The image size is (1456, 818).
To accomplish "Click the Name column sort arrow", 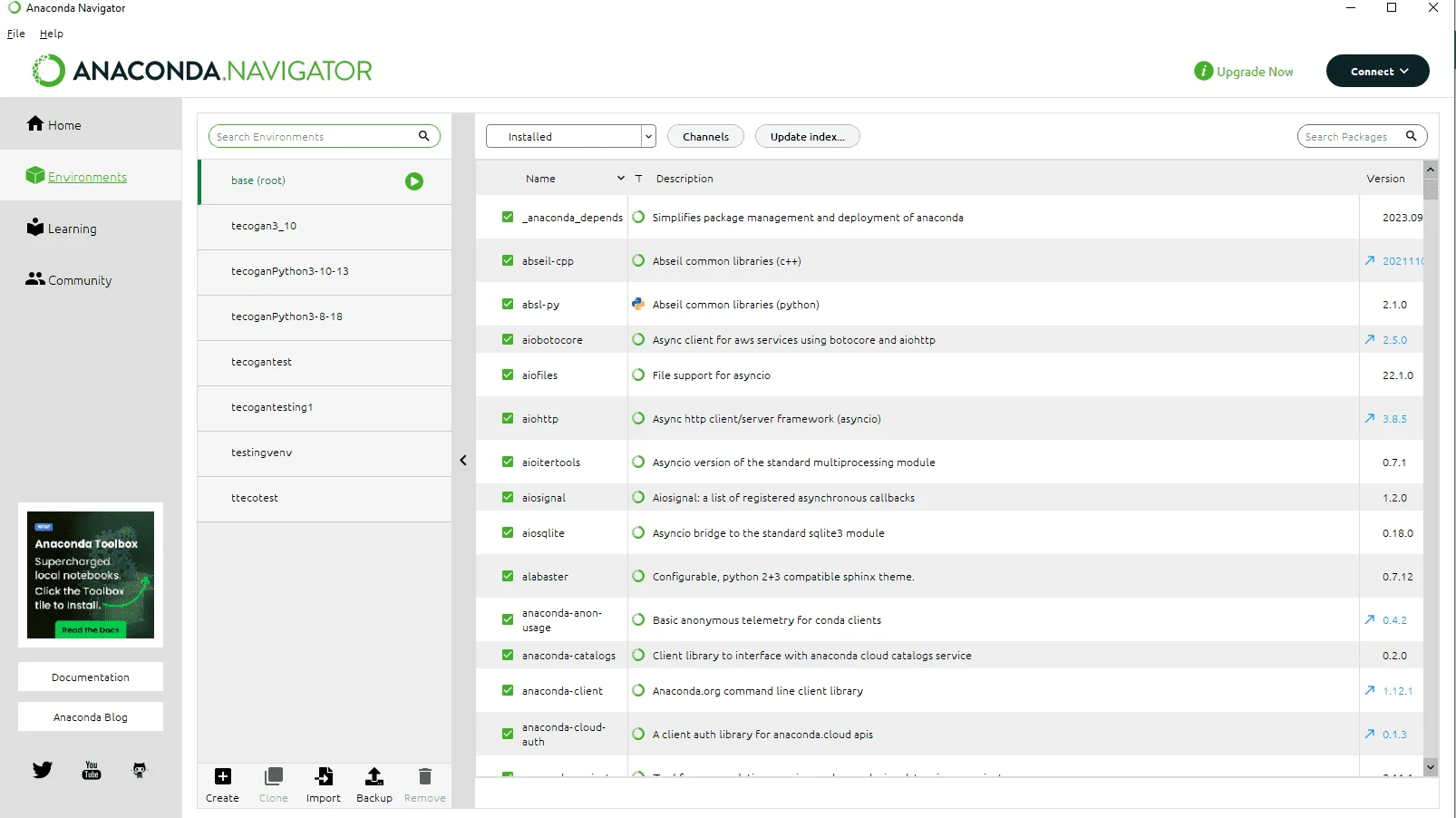I will 621,178.
